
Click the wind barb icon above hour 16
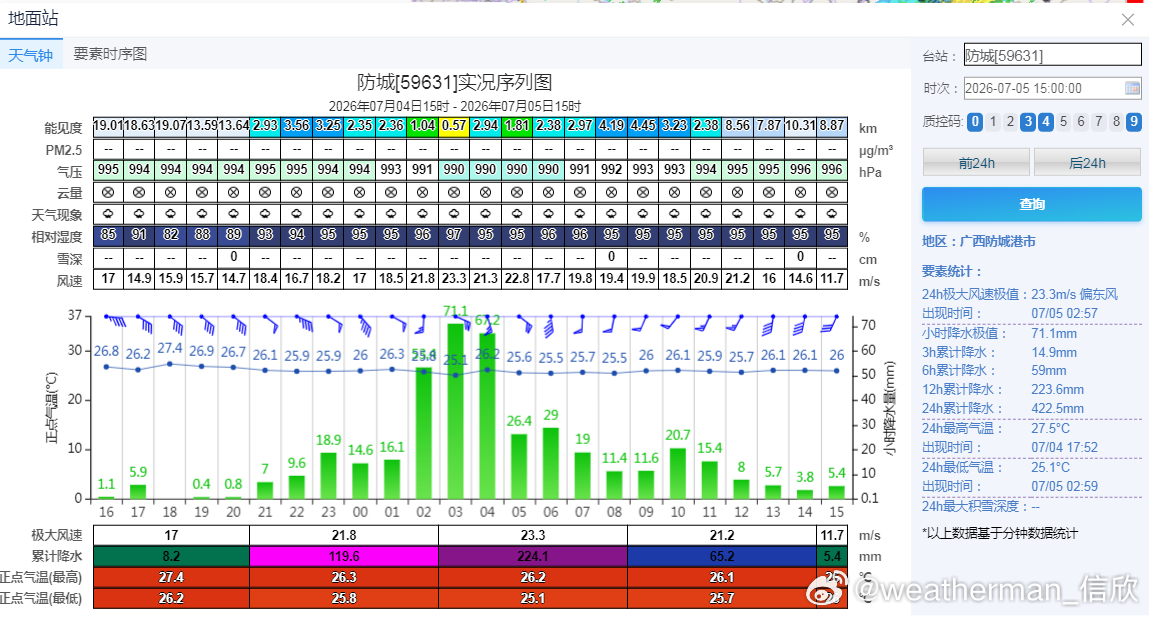coord(116,321)
